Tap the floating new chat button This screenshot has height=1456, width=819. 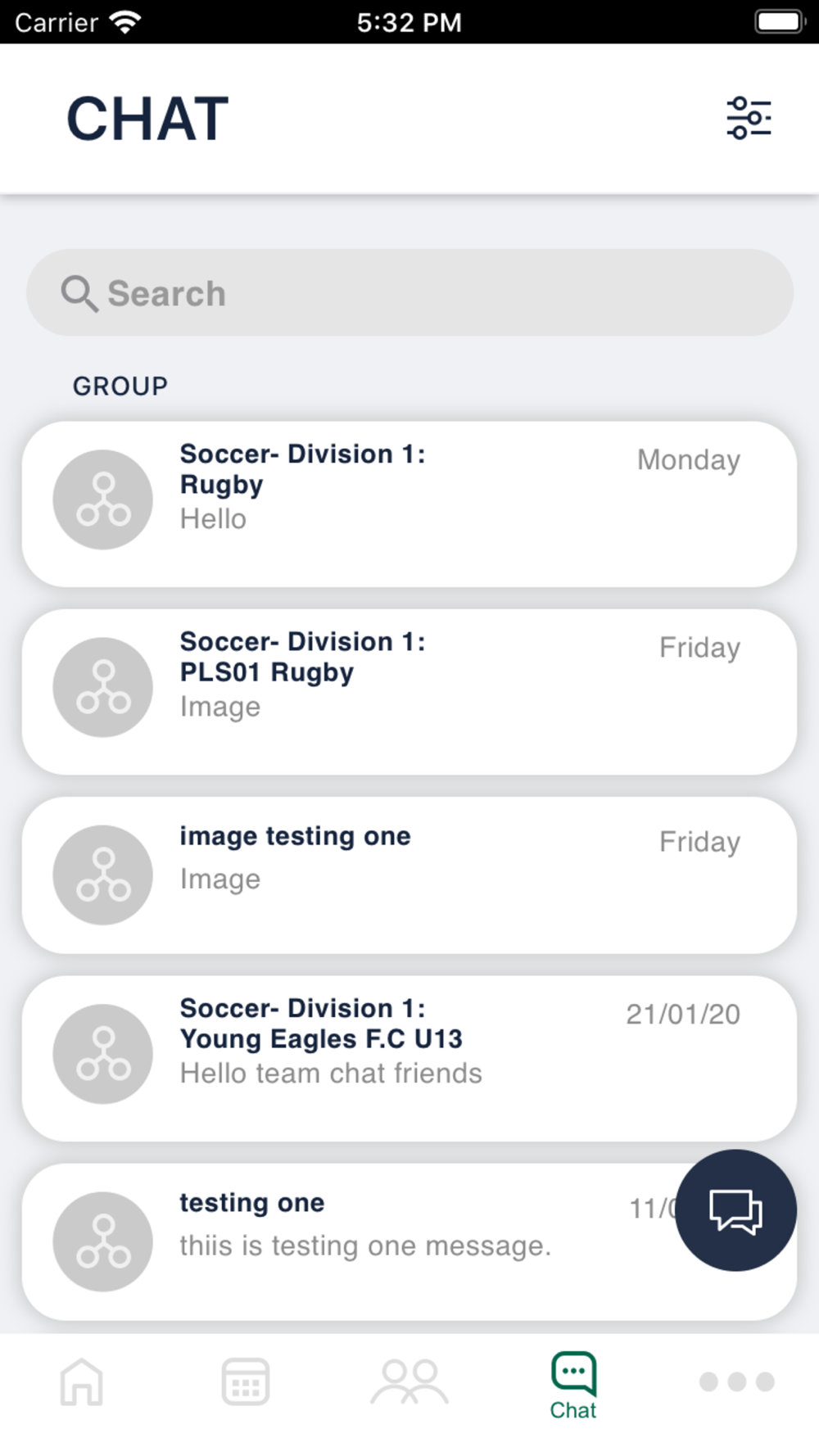(735, 1210)
